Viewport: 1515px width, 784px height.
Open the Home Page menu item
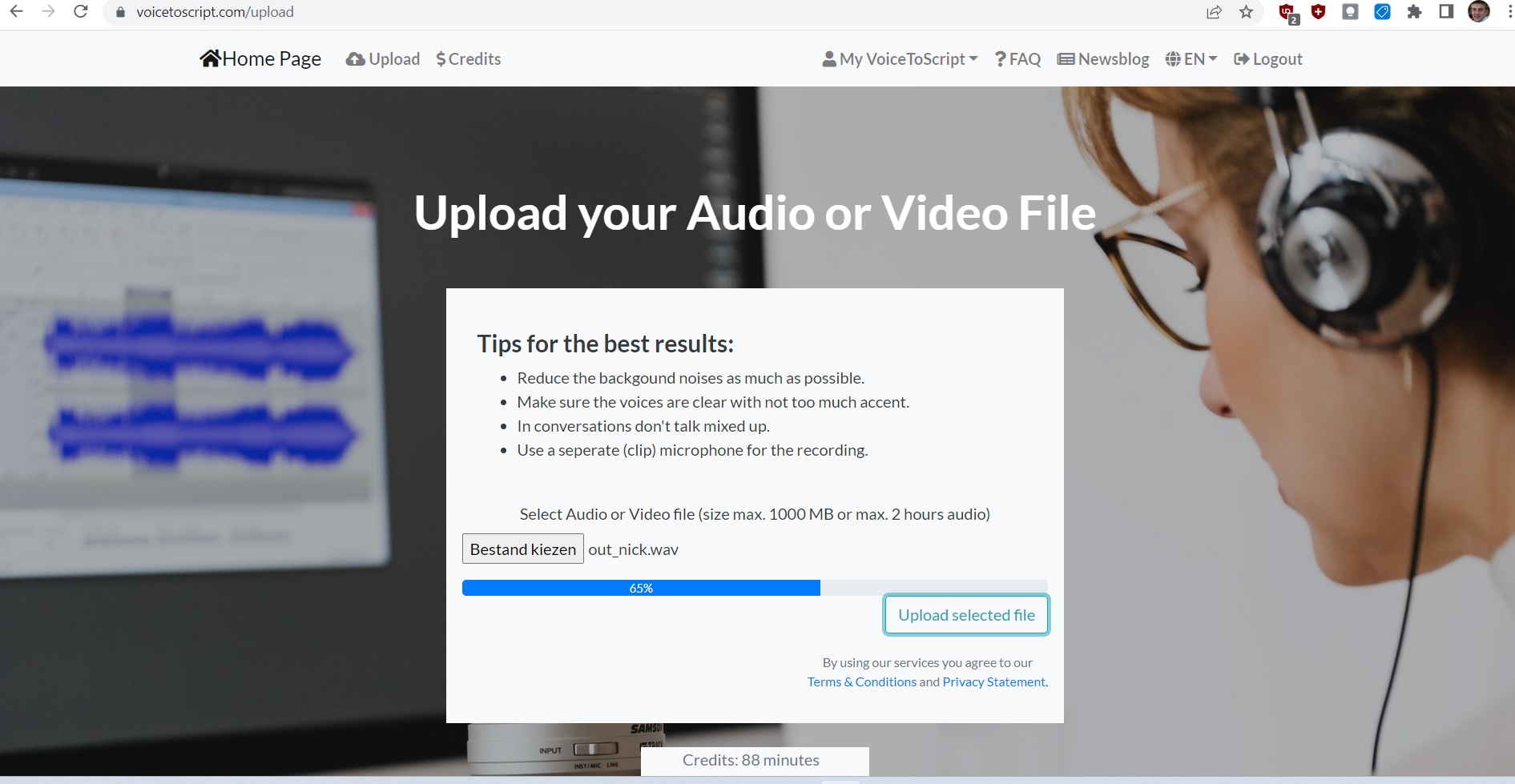click(x=260, y=58)
